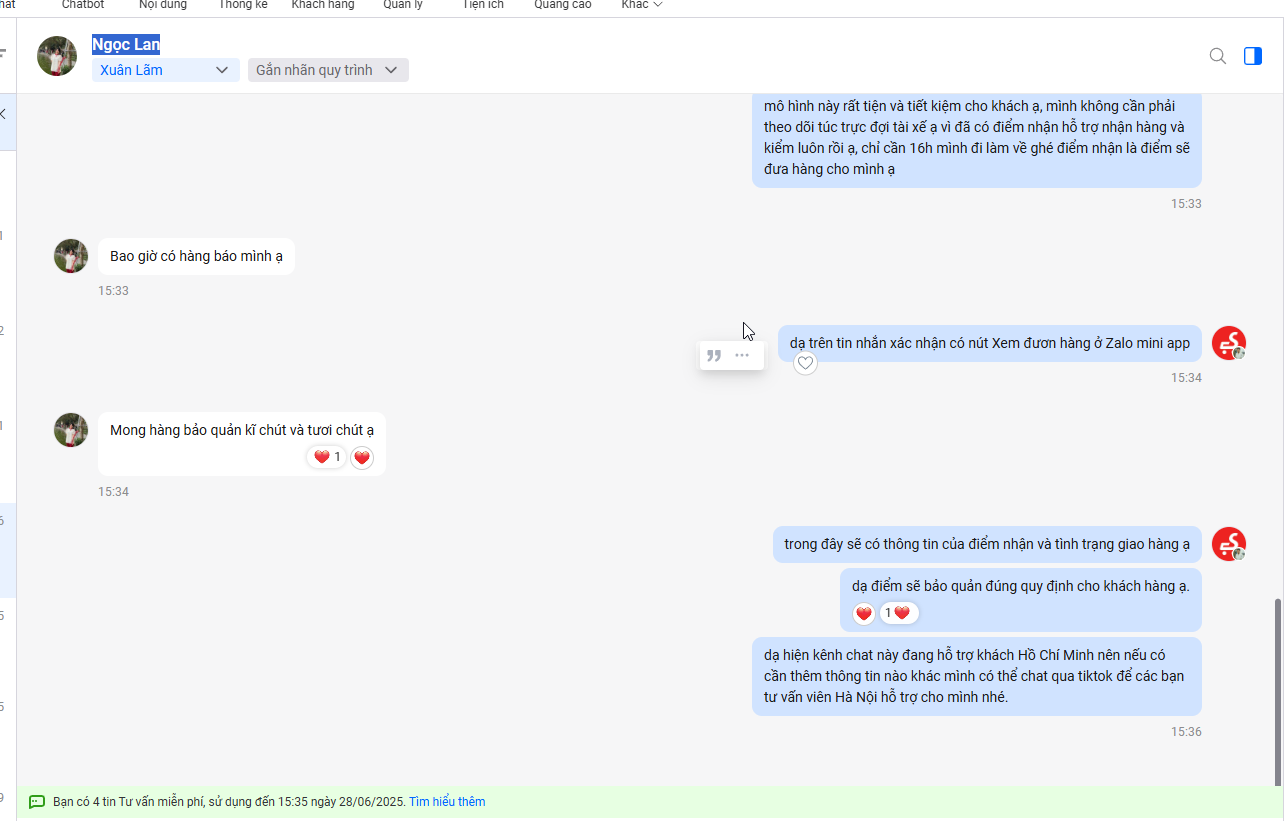
Task: Open the 'Khách hàng' top navigation tab
Action: click(323, 5)
